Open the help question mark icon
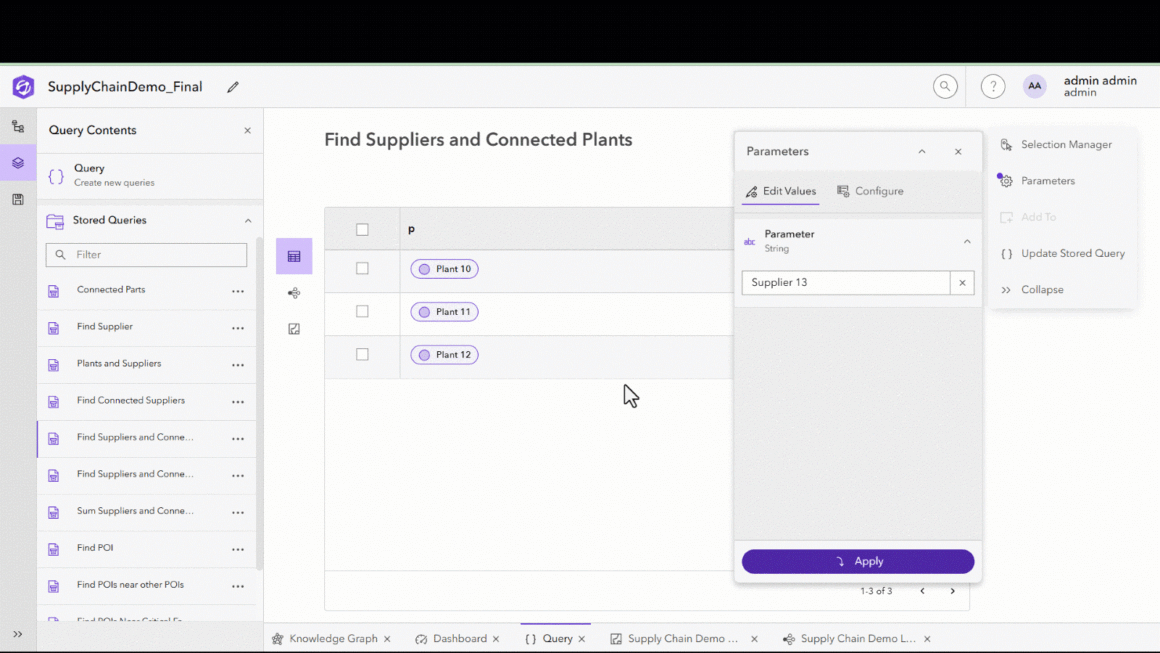1160x653 pixels. coord(993,87)
